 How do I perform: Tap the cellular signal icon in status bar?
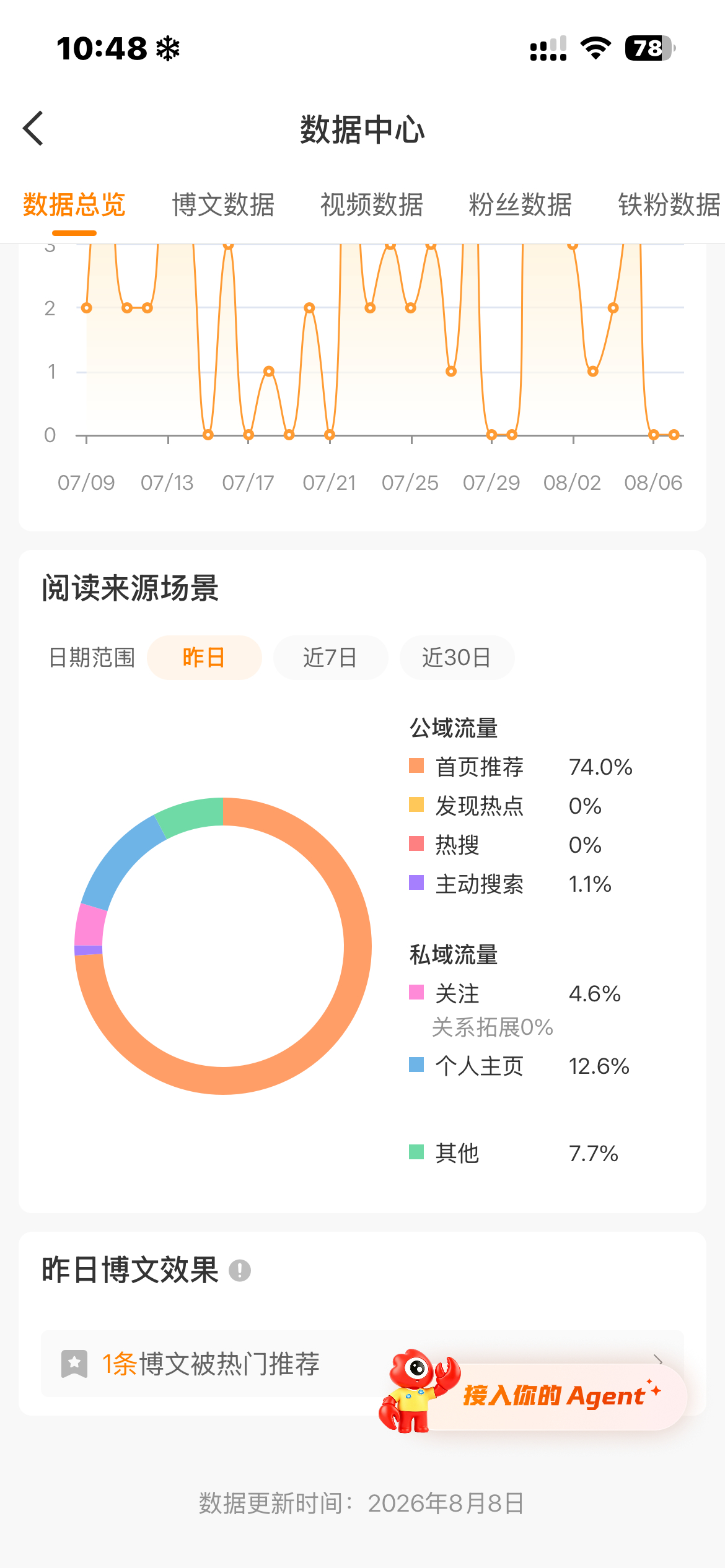tap(548, 48)
